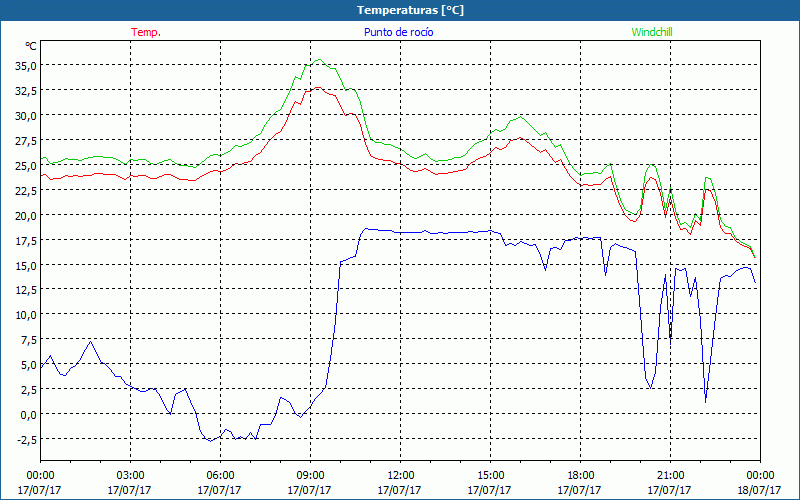Click the 17,5 y-axis value
The width and height of the screenshot is (800, 500).
(25, 240)
